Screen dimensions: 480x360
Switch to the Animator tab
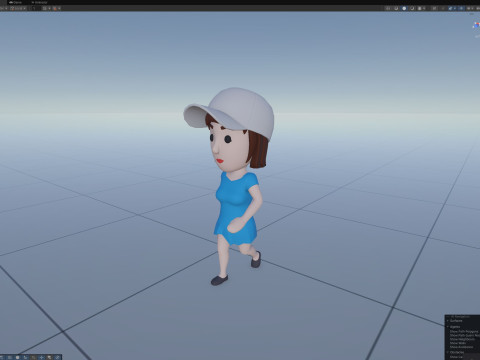coord(39,2)
